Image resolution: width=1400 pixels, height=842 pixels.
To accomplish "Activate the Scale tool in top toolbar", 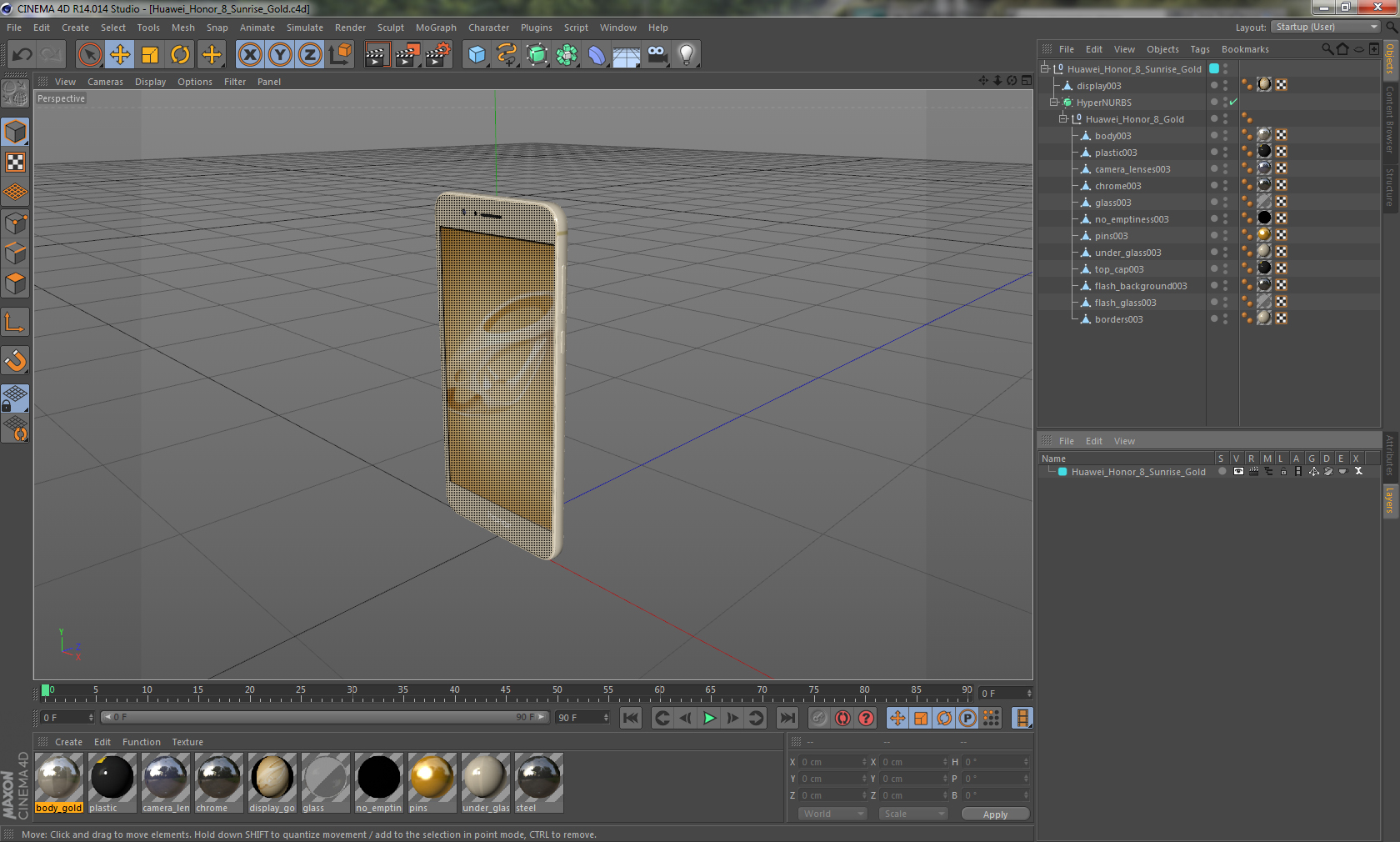I will [x=150, y=55].
